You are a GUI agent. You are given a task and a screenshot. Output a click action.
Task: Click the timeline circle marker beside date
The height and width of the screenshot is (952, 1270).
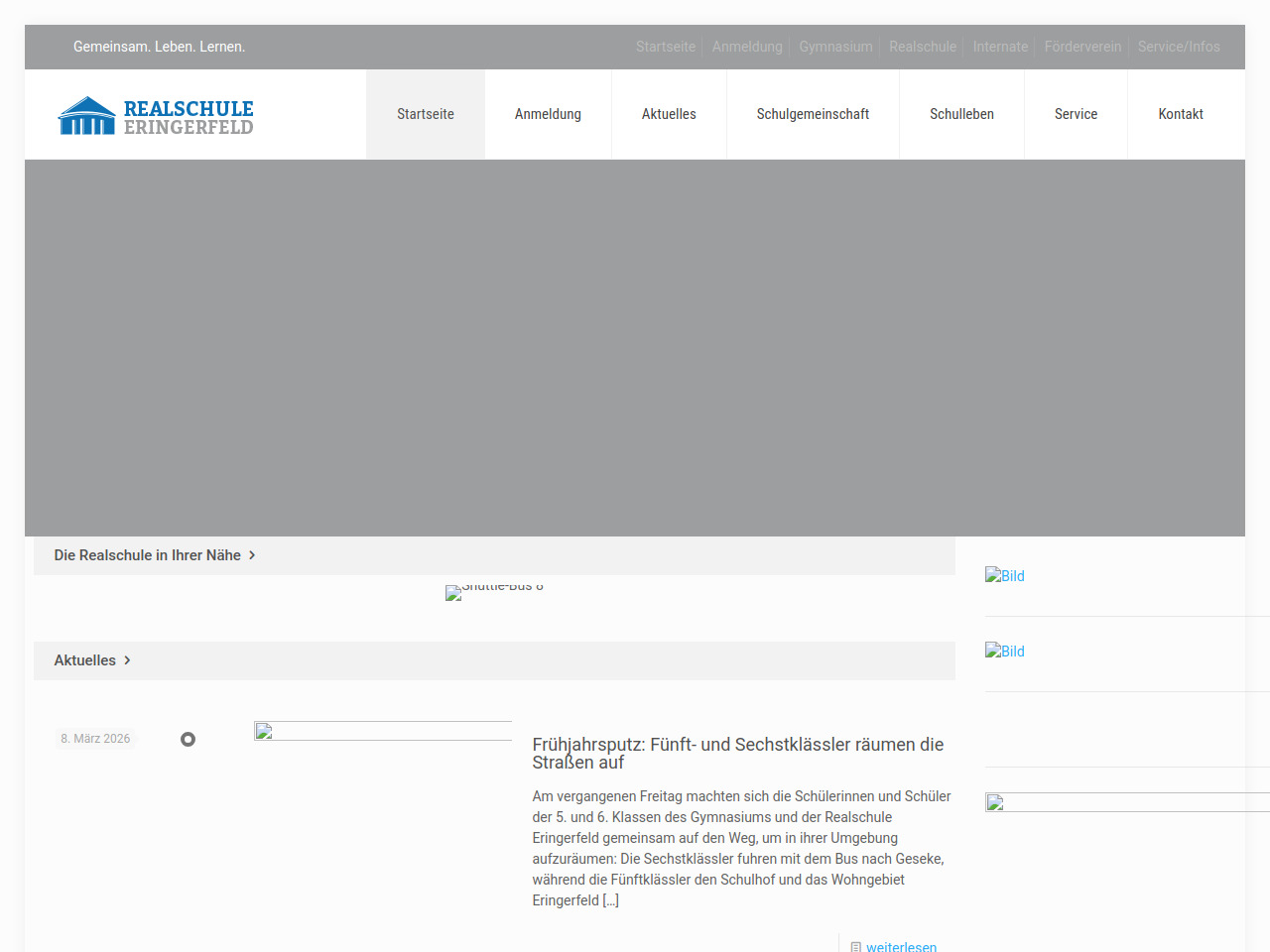[188, 740]
